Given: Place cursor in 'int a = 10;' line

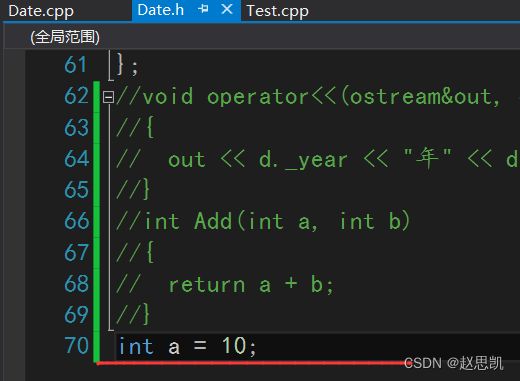Looking at the screenshot, I should [x=188, y=346].
